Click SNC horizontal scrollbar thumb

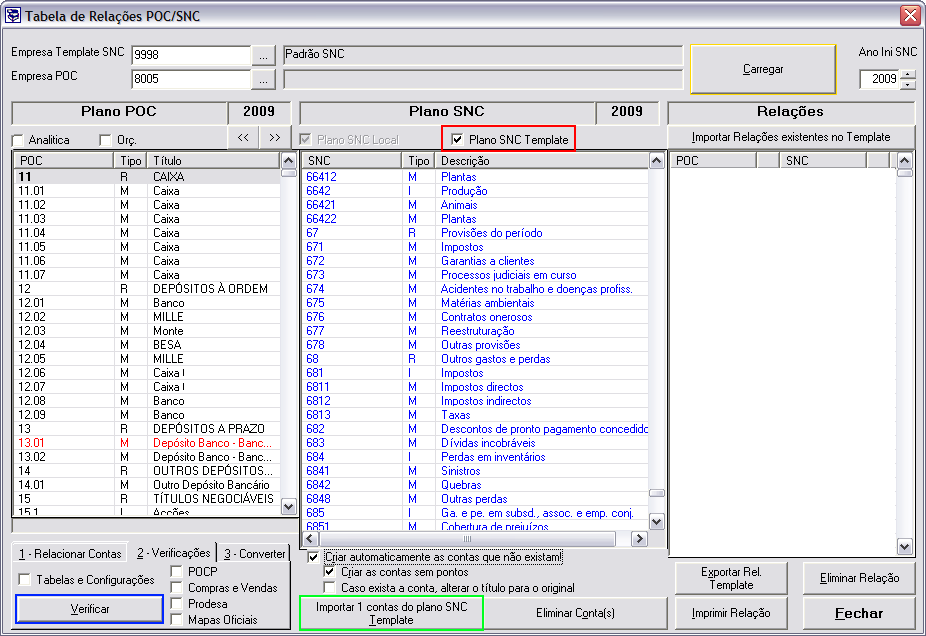pos(467,539)
